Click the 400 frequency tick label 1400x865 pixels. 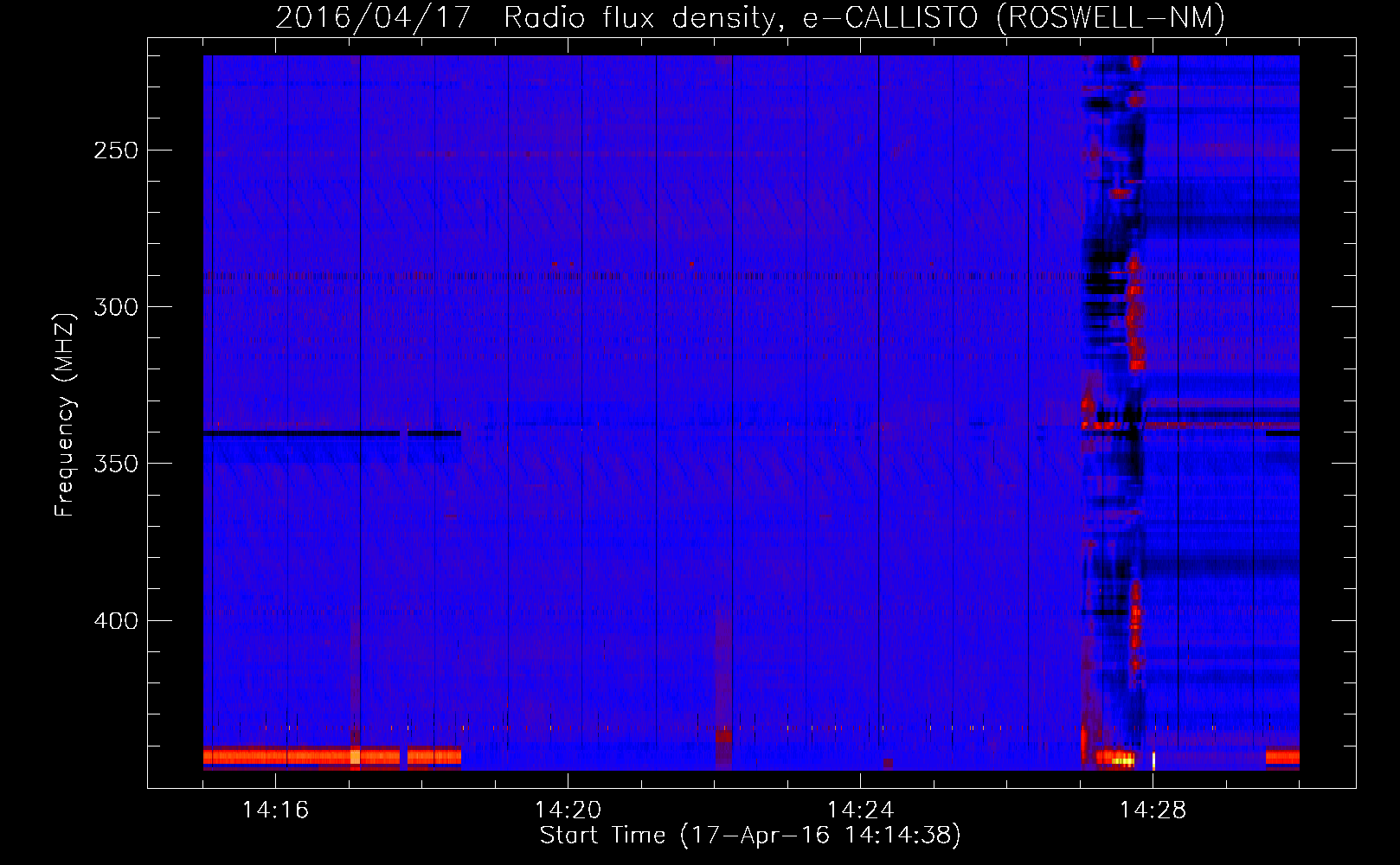(116, 621)
